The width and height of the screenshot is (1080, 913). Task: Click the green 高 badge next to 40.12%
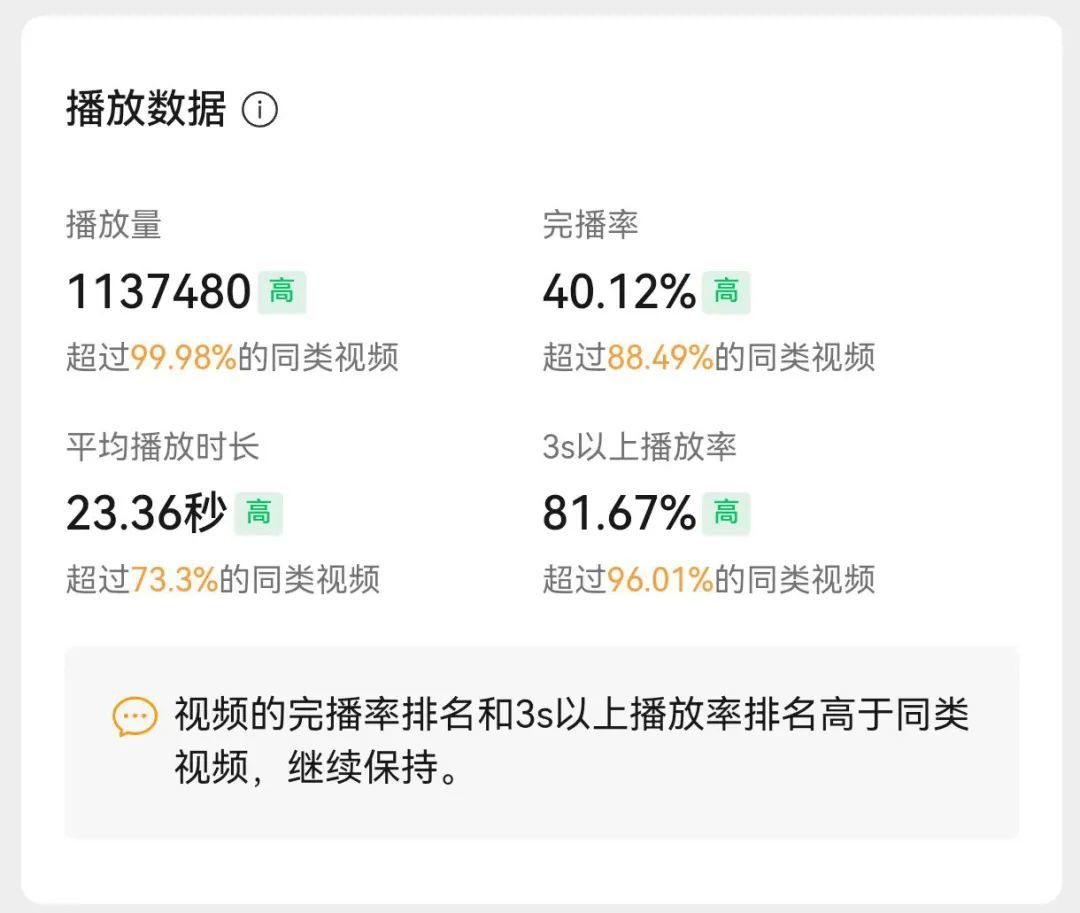tap(726, 292)
